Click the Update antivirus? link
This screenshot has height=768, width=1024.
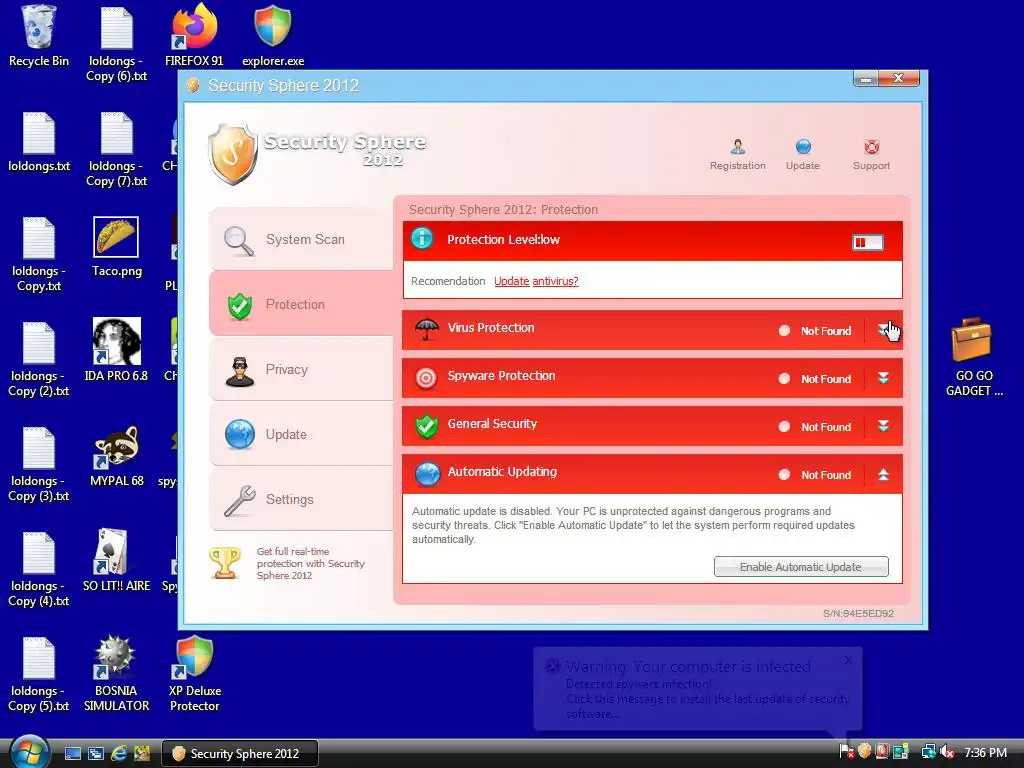(x=536, y=281)
